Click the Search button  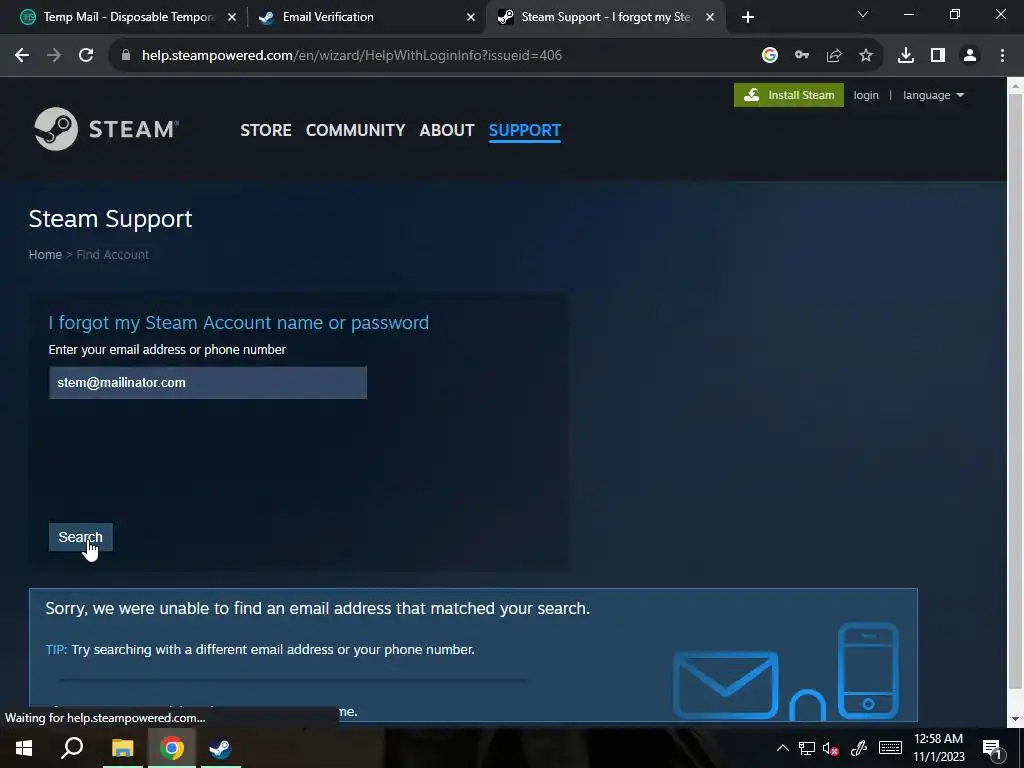(80, 537)
